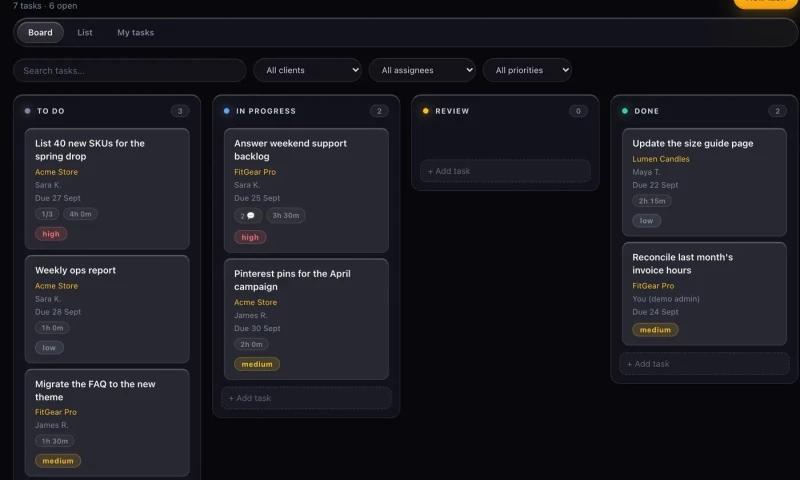The width and height of the screenshot is (800, 480).
Task: Click the 4h 0m time badge
Action: [x=80, y=214]
